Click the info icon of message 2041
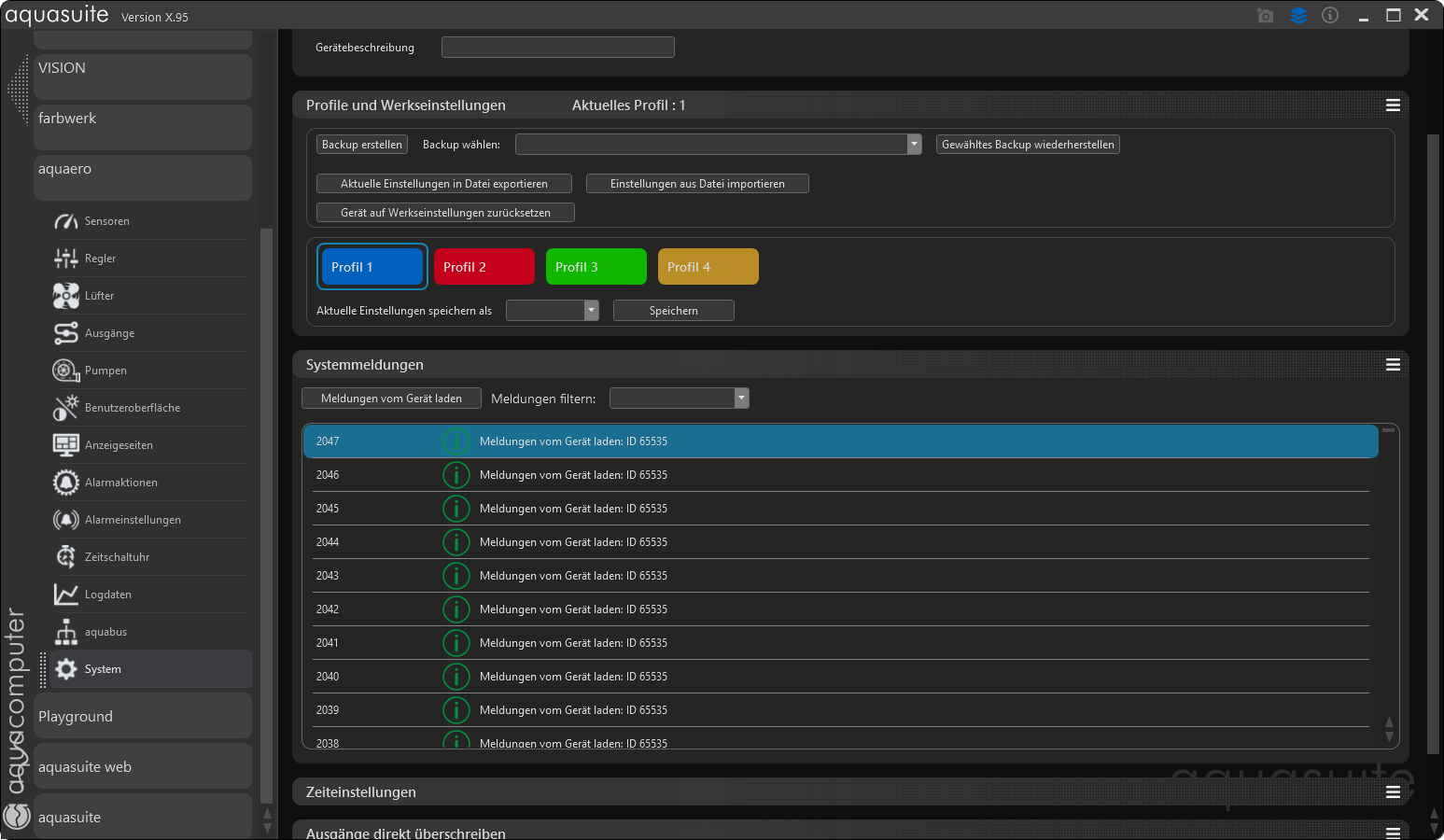This screenshot has width=1444, height=840. [x=456, y=643]
